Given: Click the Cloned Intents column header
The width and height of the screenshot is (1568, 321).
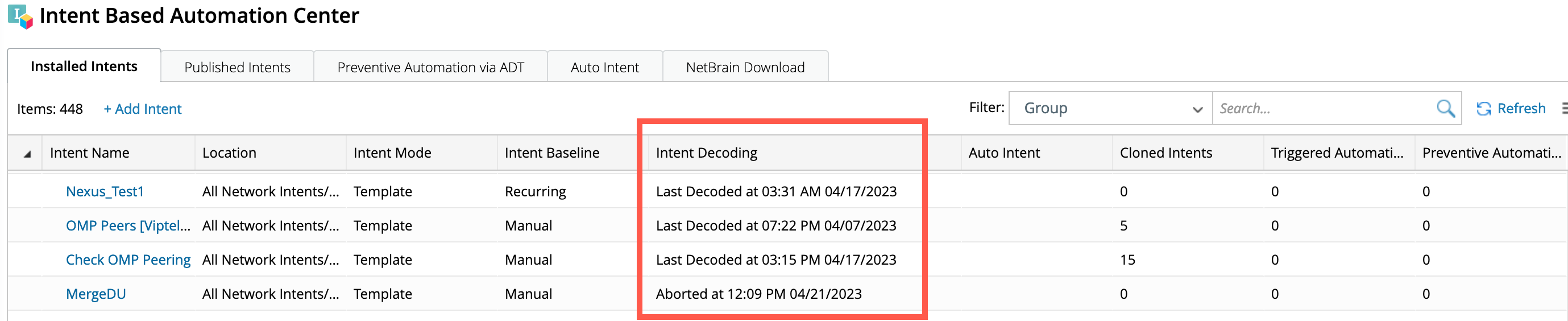Looking at the screenshot, I should point(1165,153).
